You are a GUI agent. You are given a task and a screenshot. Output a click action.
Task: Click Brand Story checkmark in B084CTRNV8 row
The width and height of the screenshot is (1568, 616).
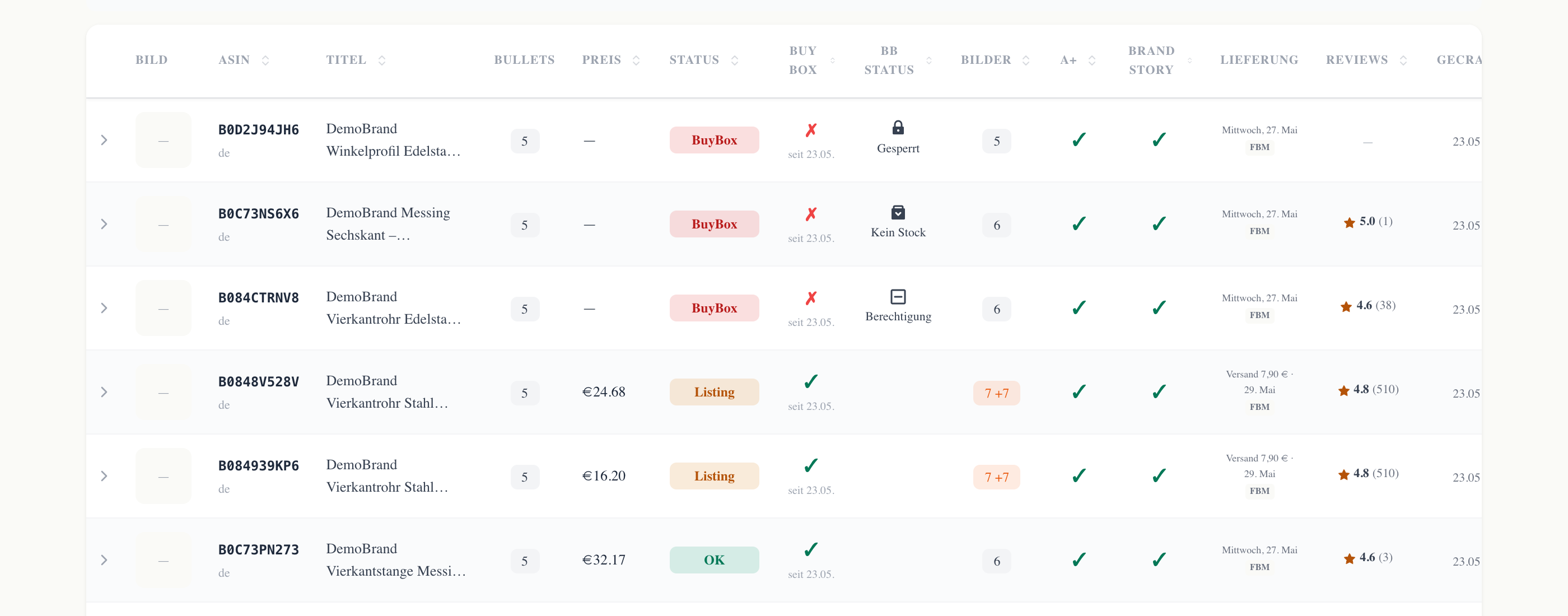pyautogui.click(x=1159, y=307)
